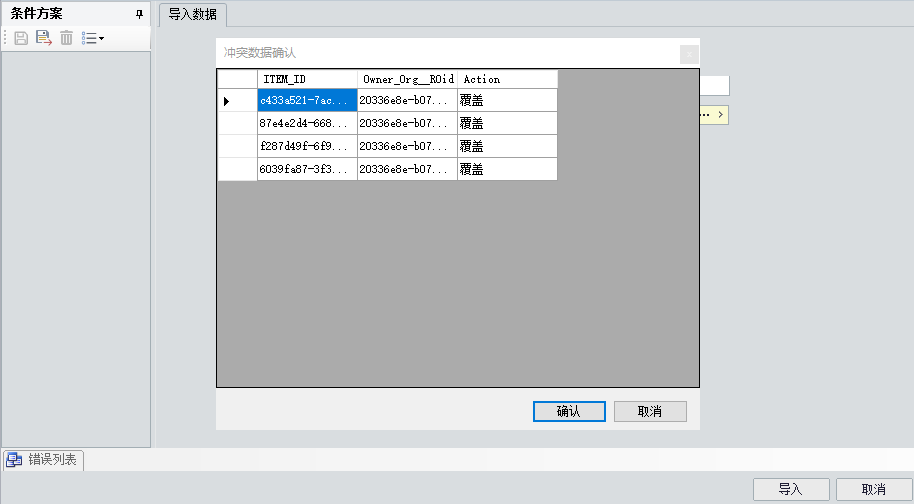
Task: Select cell 87e4e2d4-668...
Action: [x=307, y=124]
